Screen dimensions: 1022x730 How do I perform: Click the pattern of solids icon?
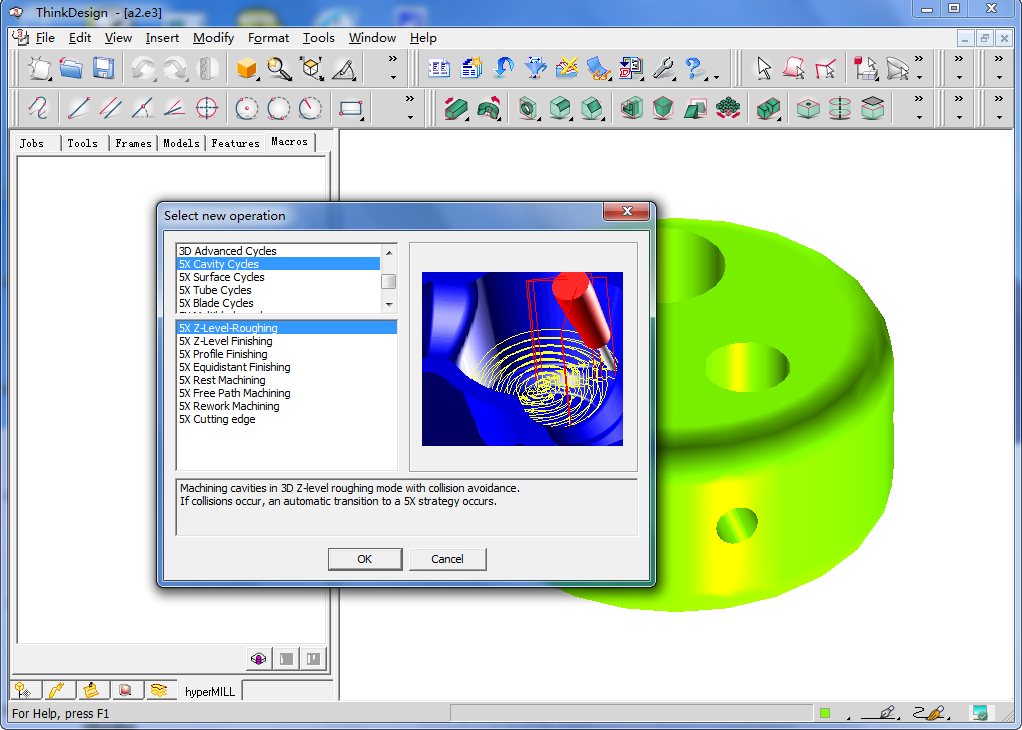point(727,108)
